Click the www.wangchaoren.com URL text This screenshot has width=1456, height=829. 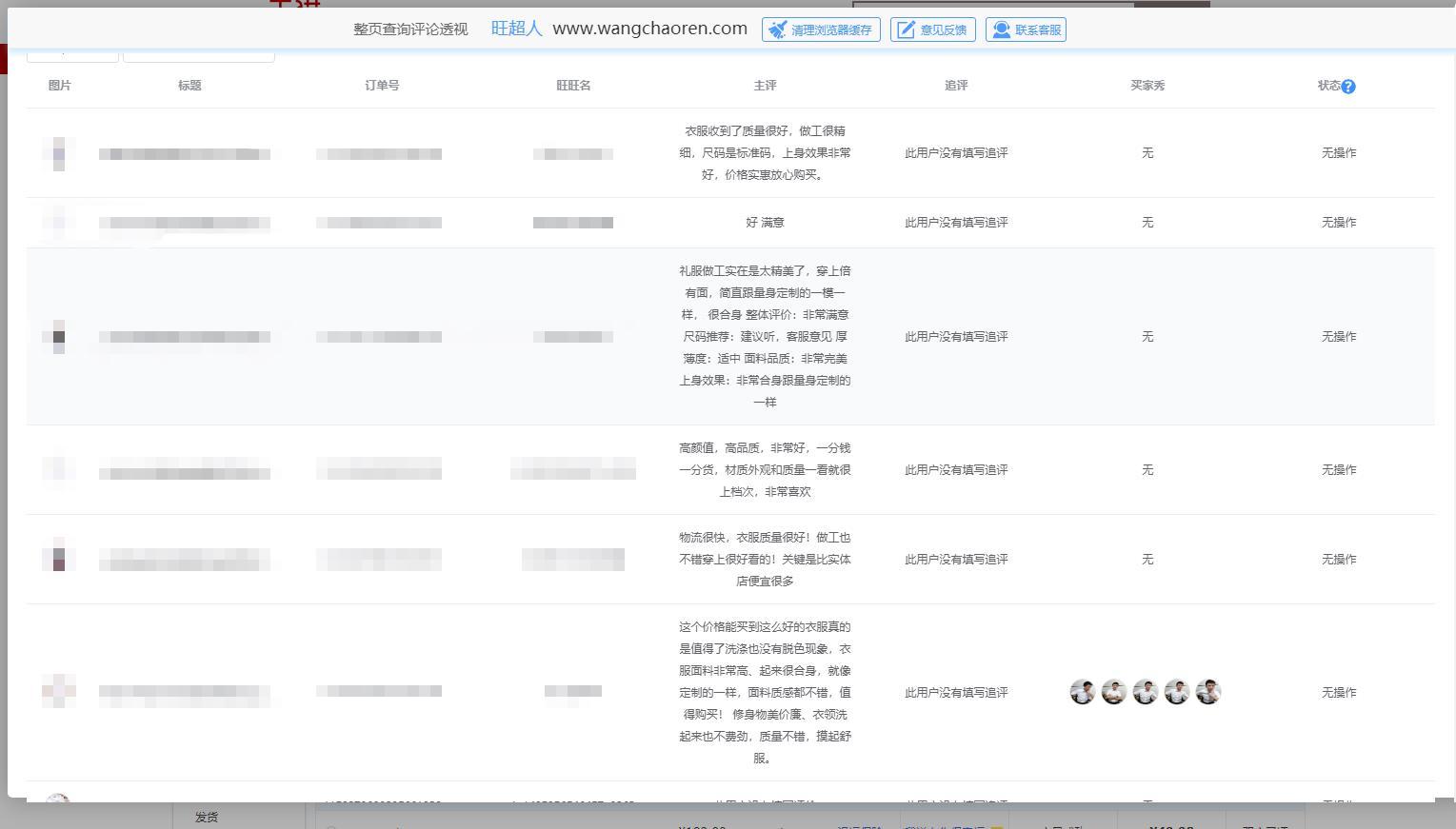[x=649, y=29]
